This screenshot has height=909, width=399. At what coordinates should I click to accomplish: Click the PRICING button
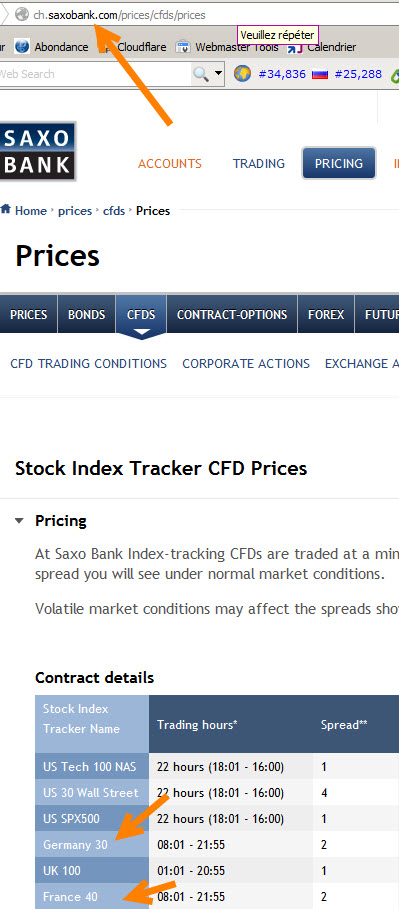(339, 163)
